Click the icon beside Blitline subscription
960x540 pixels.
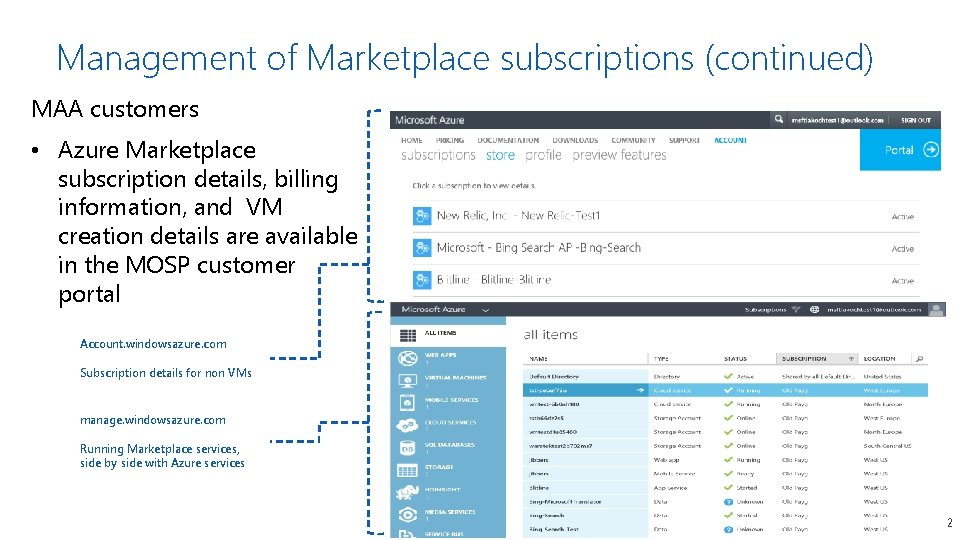pos(422,280)
